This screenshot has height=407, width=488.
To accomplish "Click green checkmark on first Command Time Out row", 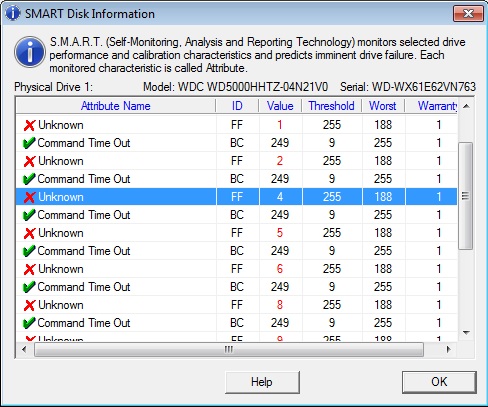I will pyautogui.click(x=29, y=143).
